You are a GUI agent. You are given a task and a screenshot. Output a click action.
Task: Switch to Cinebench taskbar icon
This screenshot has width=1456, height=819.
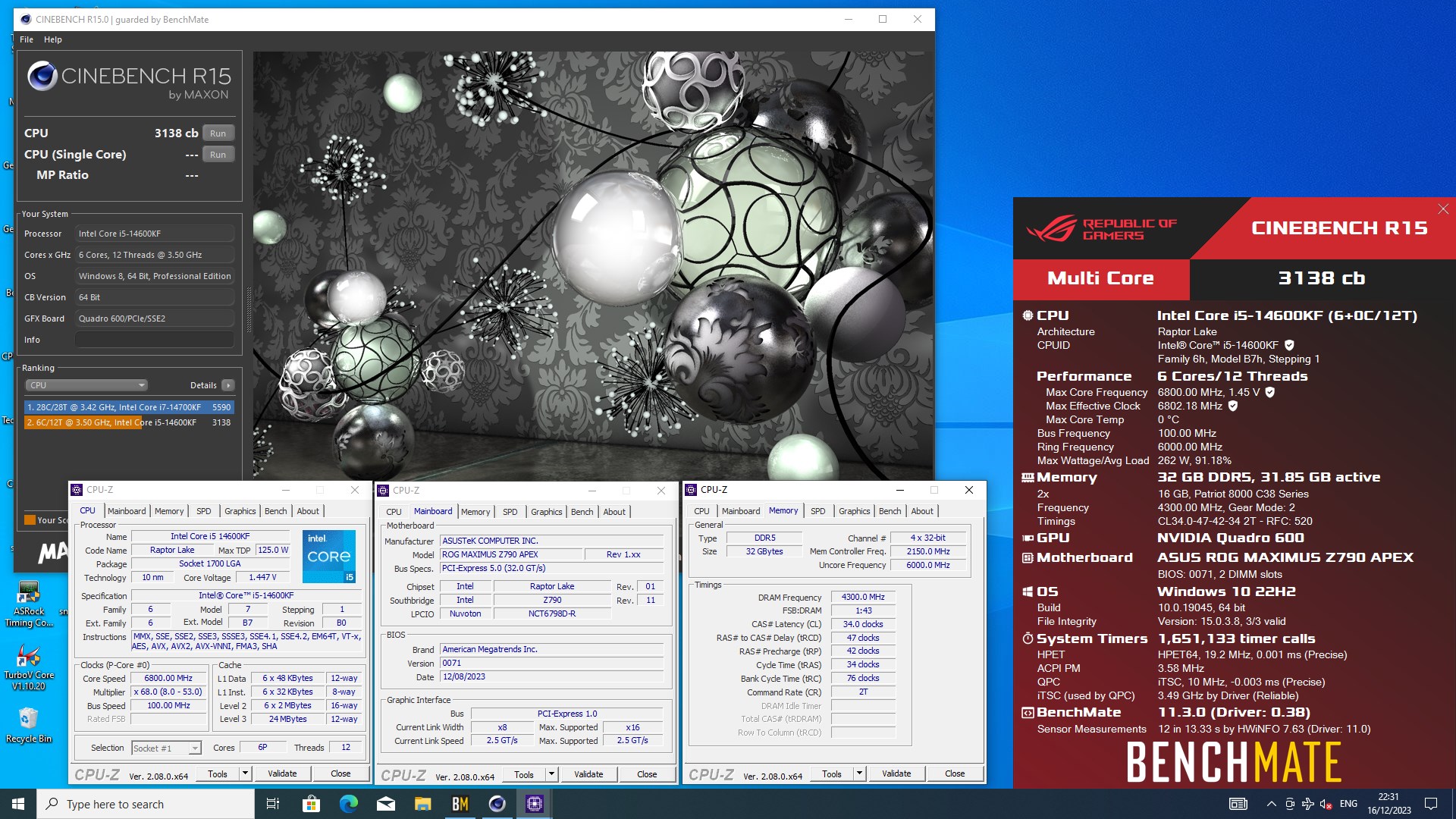point(497,804)
